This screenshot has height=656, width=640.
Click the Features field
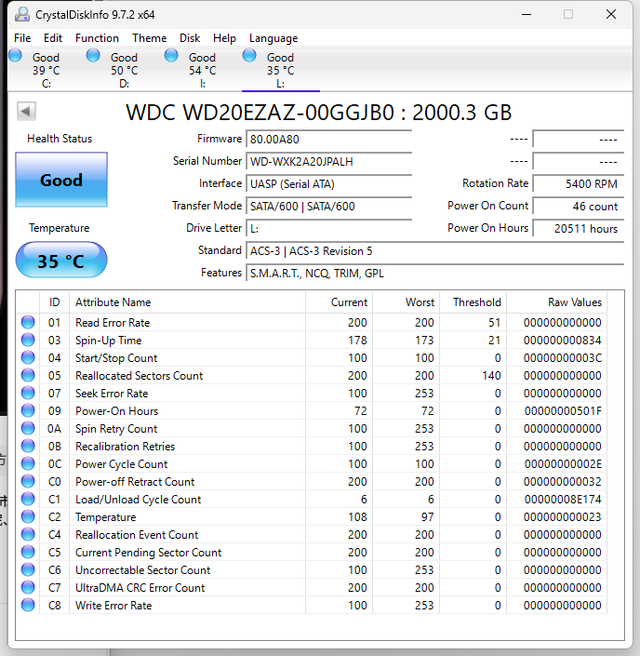point(435,273)
